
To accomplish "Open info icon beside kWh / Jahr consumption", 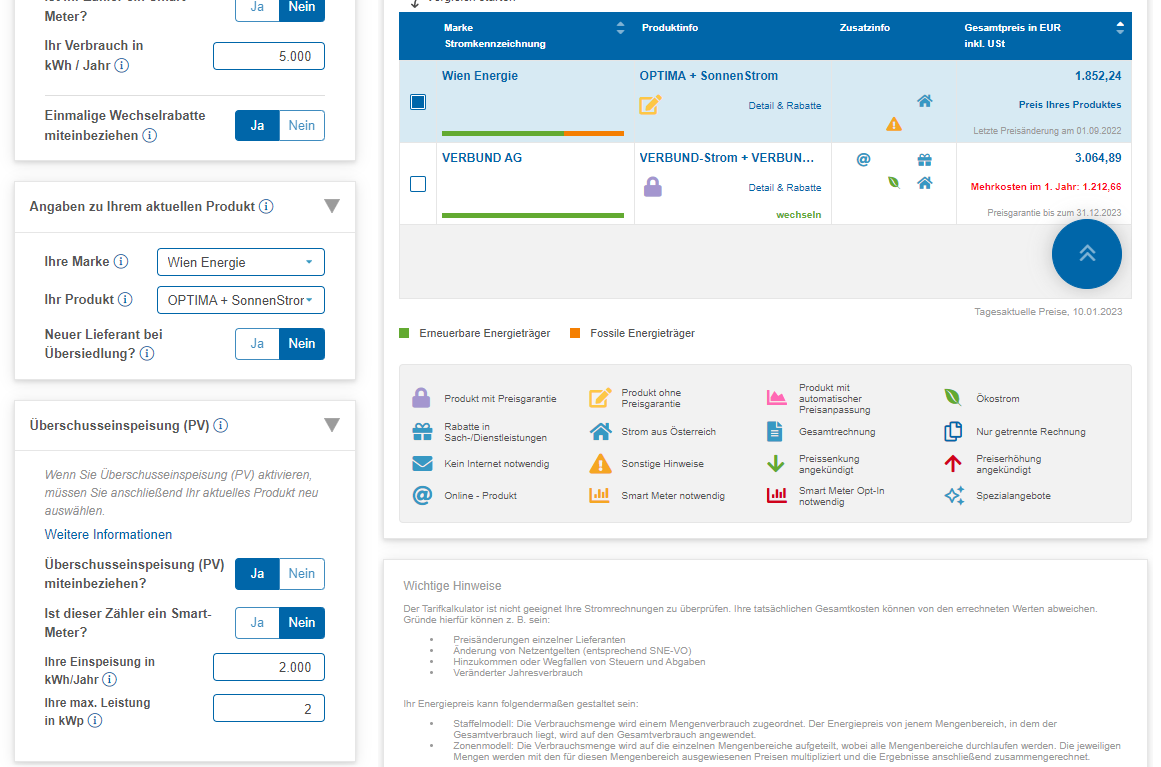I will click(121, 66).
